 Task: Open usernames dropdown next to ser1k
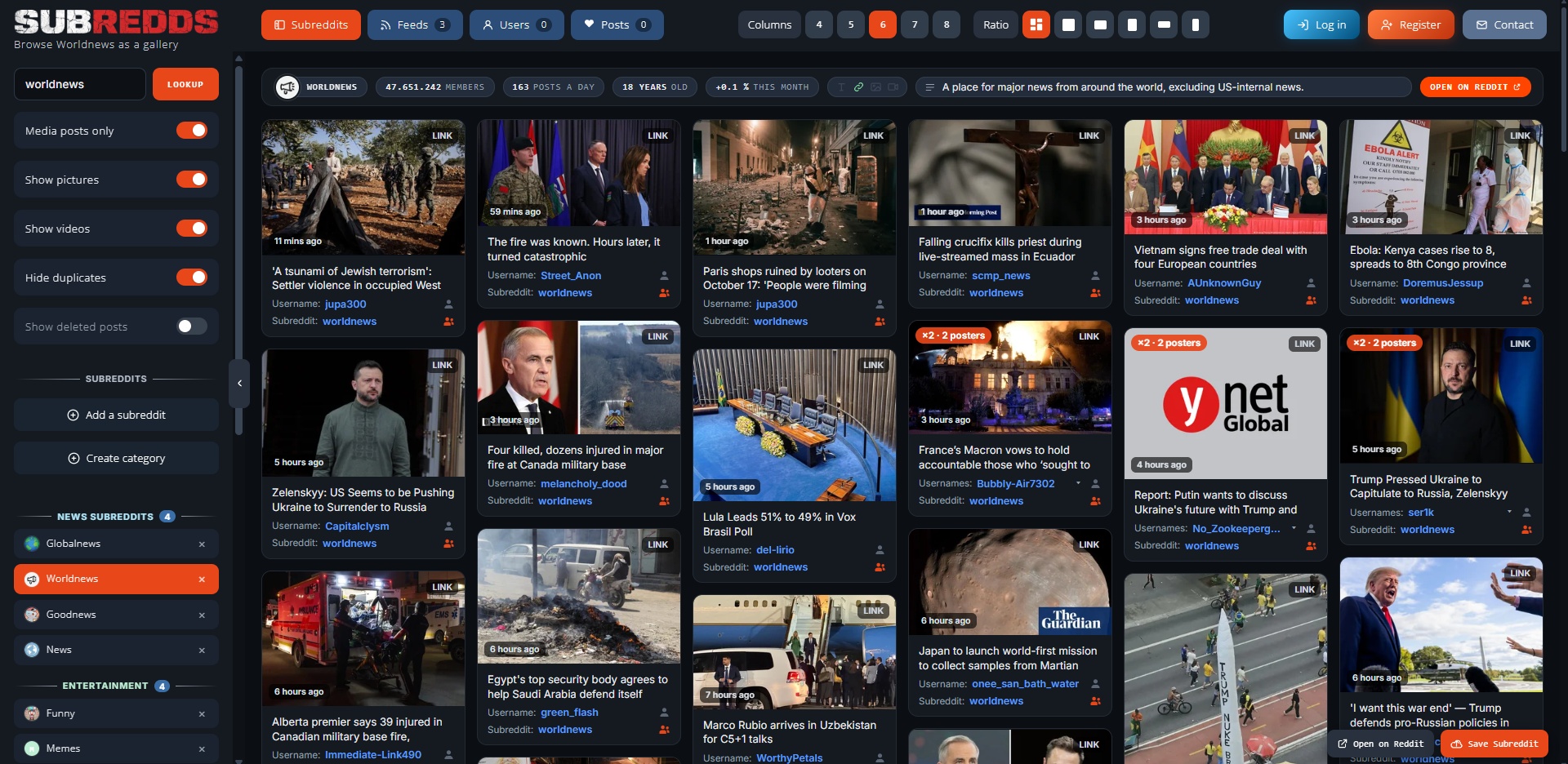[1509, 512]
